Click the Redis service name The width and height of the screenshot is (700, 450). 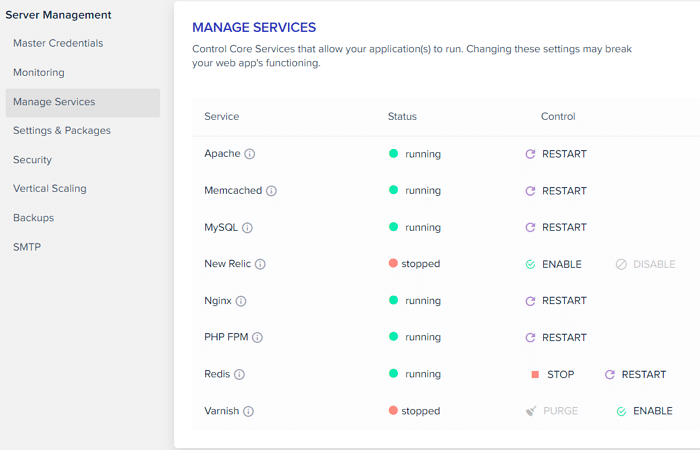217,374
